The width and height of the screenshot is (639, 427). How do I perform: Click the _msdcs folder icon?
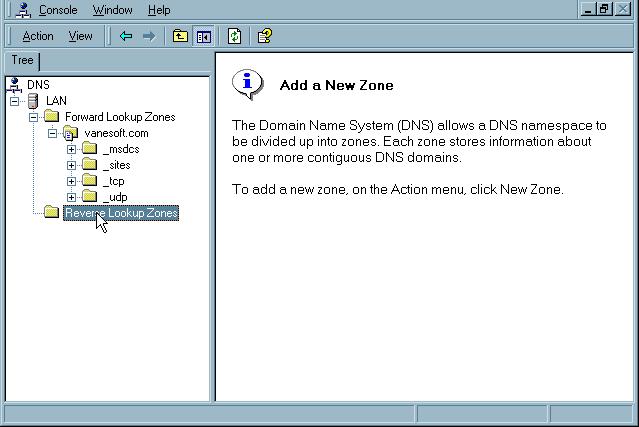click(x=89, y=148)
